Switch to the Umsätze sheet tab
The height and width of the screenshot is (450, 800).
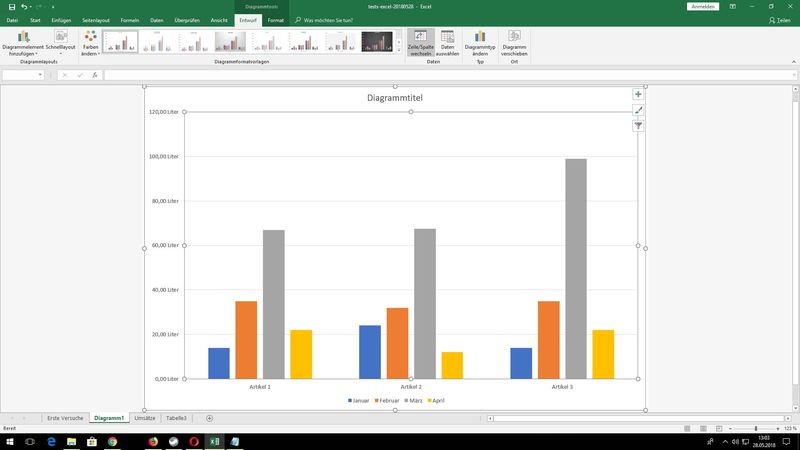coord(144,417)
